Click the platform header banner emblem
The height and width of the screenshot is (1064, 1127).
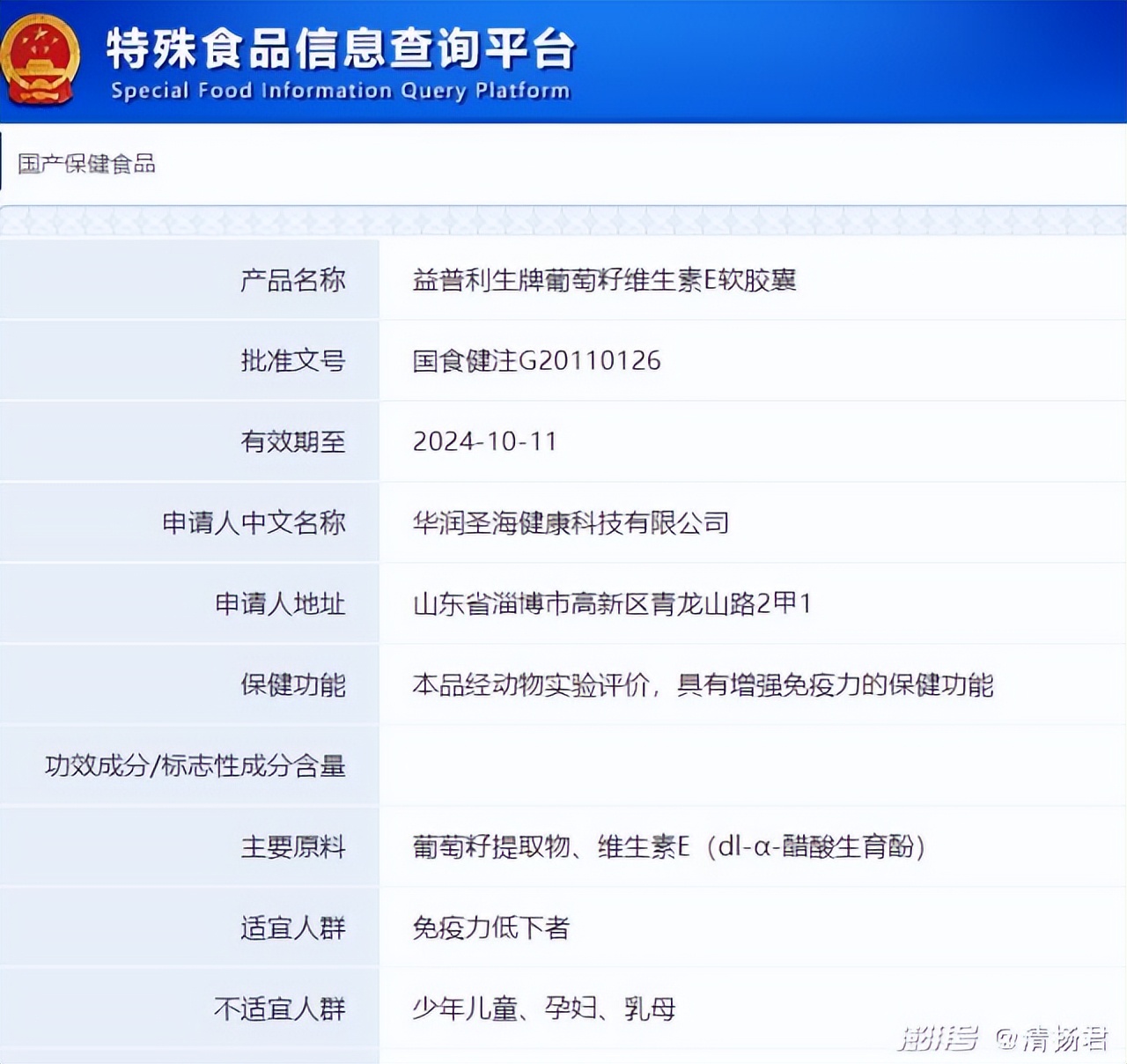coord(40,57)
